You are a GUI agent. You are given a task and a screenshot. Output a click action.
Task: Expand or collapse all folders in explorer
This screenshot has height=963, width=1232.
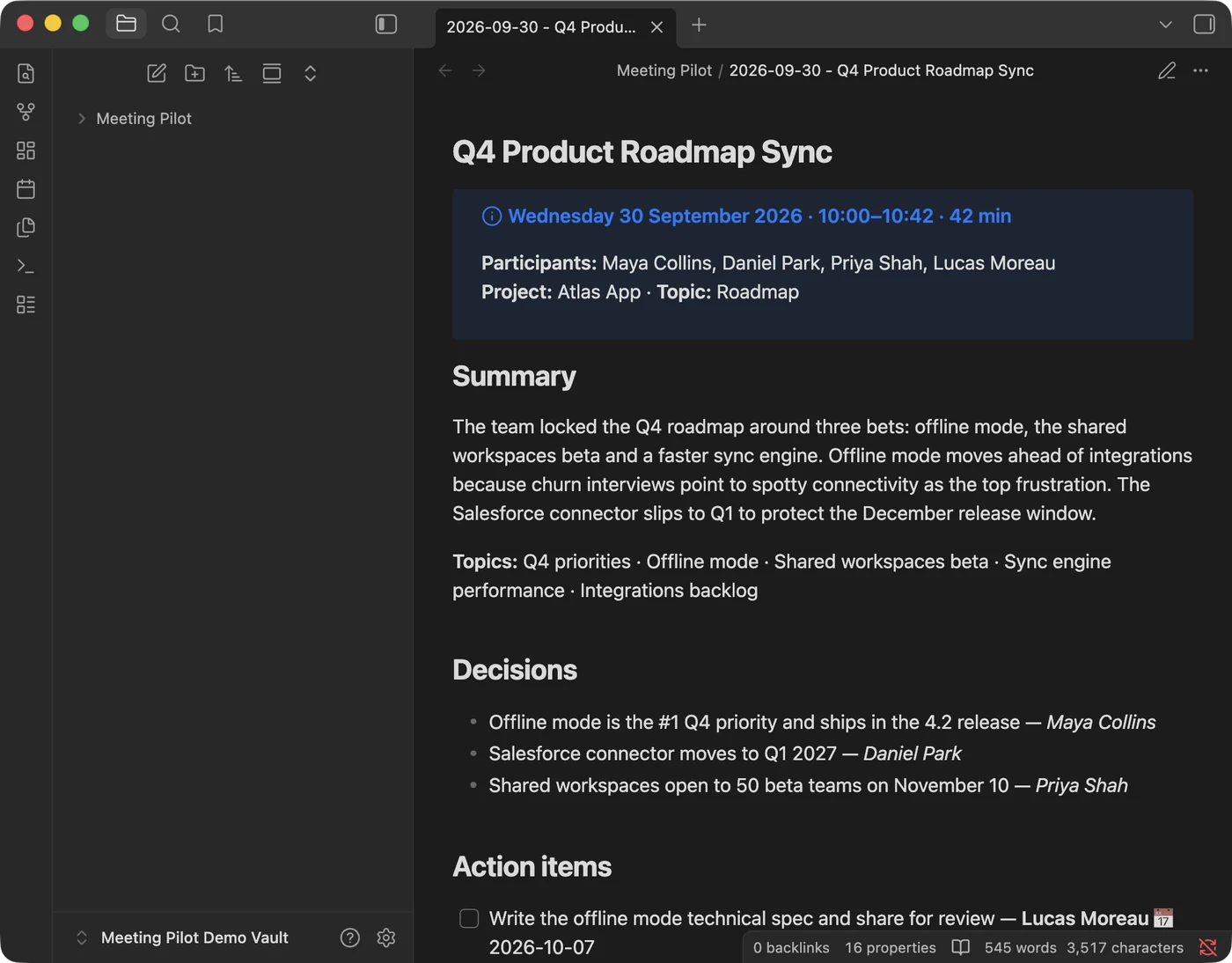[x=310, y=73]
